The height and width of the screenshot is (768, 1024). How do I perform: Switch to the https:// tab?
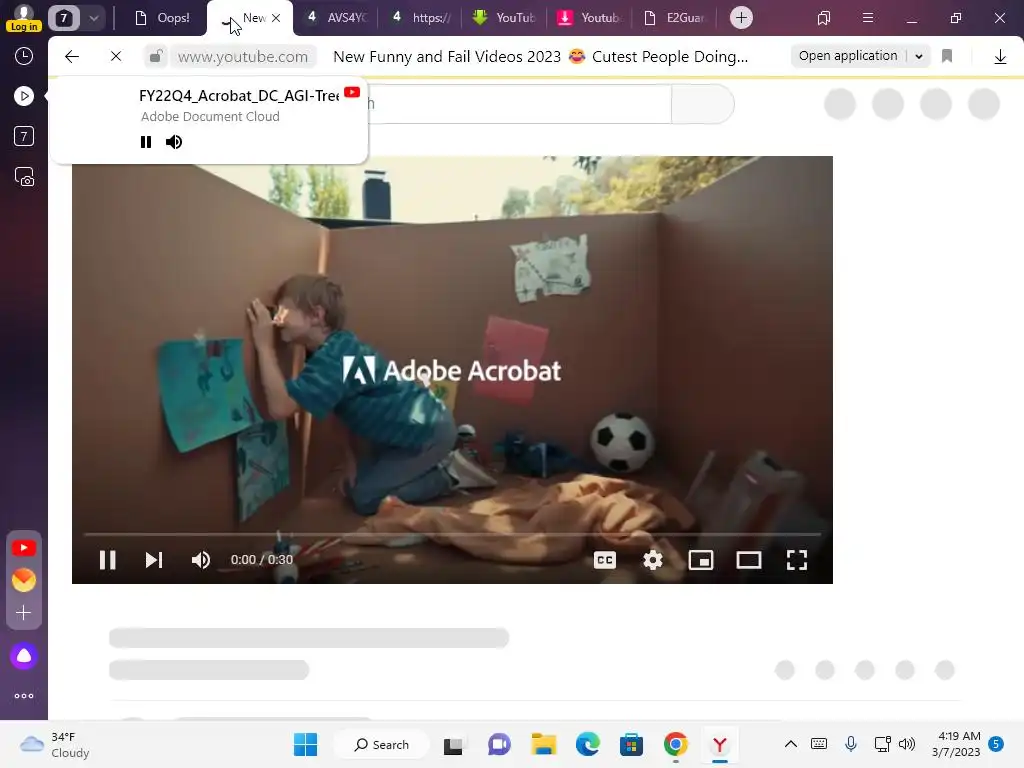[x=421, y=18]
